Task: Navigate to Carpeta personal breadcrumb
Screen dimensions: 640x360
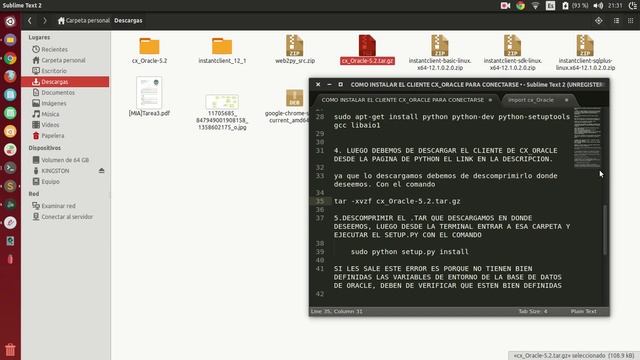Action: pos(84,20)
